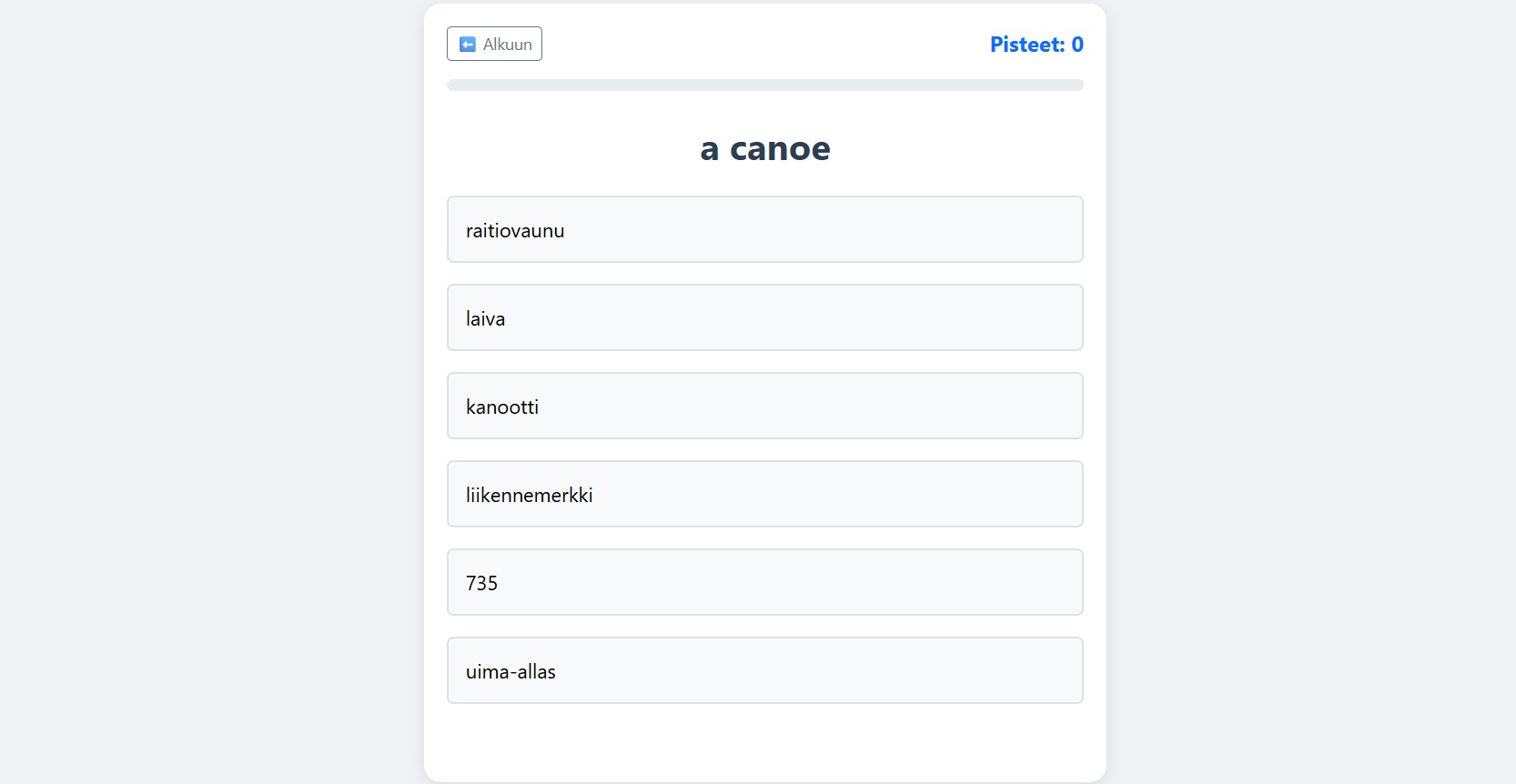Image resolution: width=1516 pixels, height=784 pixels.
Task: Click the swimming pool option "uima-allas"
Action: point(764,670)
